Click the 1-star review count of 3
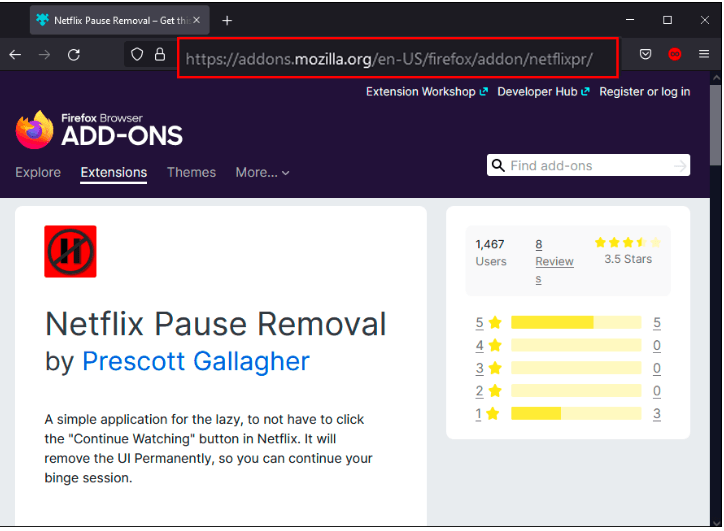The height and width of the screenshot is (531, 724). click(657, 414)
